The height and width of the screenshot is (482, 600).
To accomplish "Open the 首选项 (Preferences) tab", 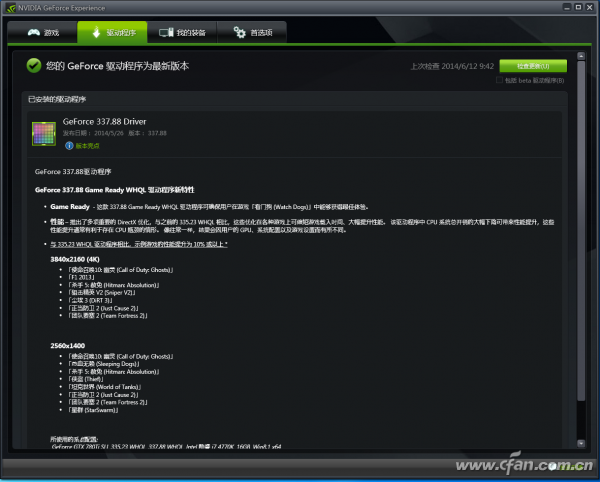I will [x=252, y=33].
